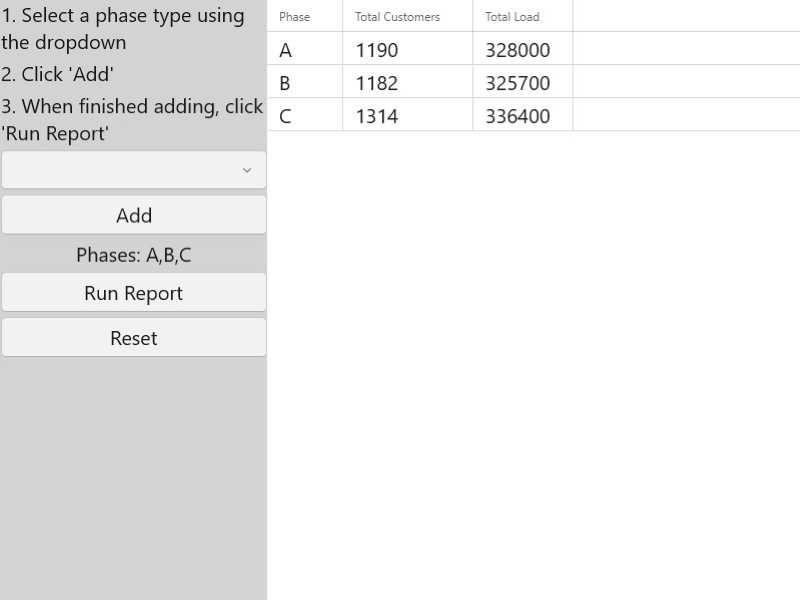
Task: Select the row for Phase A
Action: point(285,49)
